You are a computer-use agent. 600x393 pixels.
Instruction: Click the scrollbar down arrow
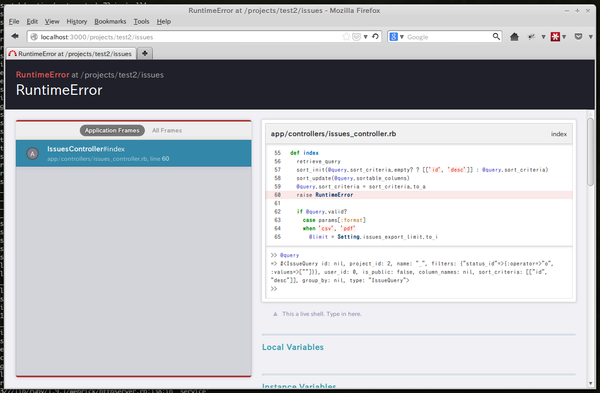(590, 383)
